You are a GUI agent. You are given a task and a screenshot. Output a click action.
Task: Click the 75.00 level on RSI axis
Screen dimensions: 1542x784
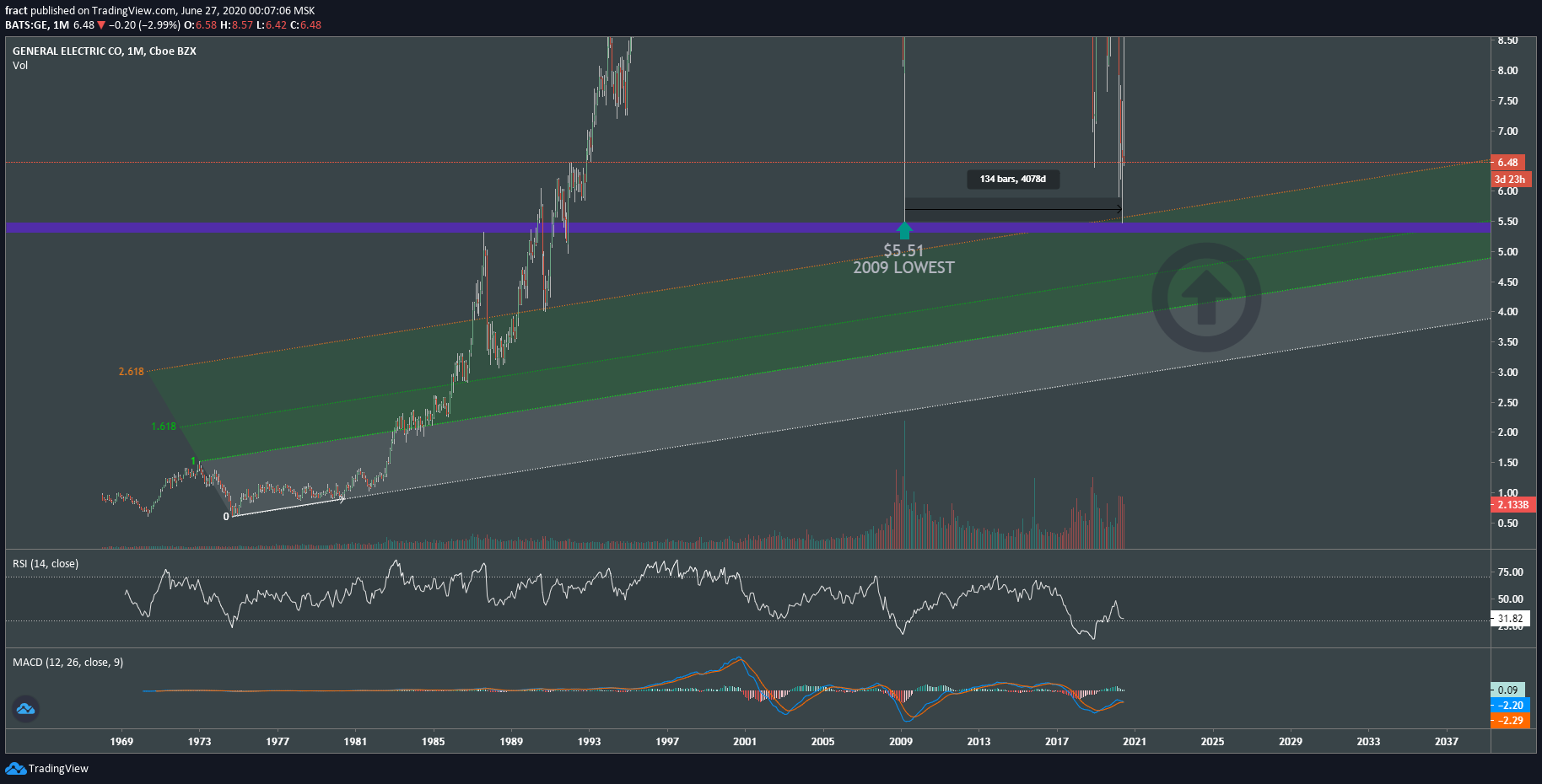tap(1510, 572)
